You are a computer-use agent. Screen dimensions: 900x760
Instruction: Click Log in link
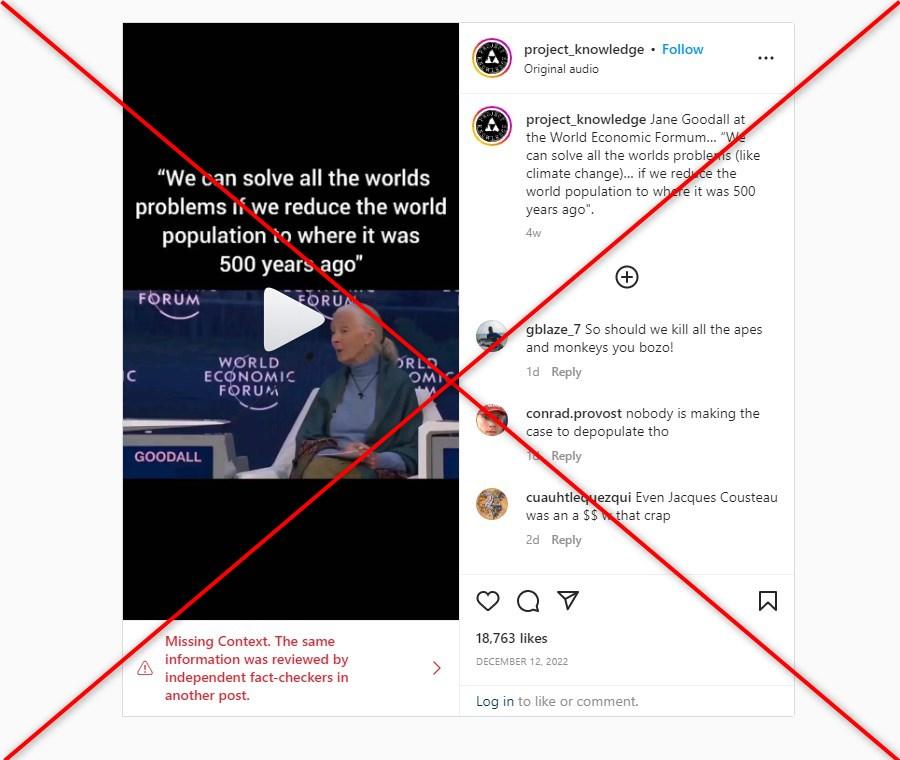pos(495,701)
